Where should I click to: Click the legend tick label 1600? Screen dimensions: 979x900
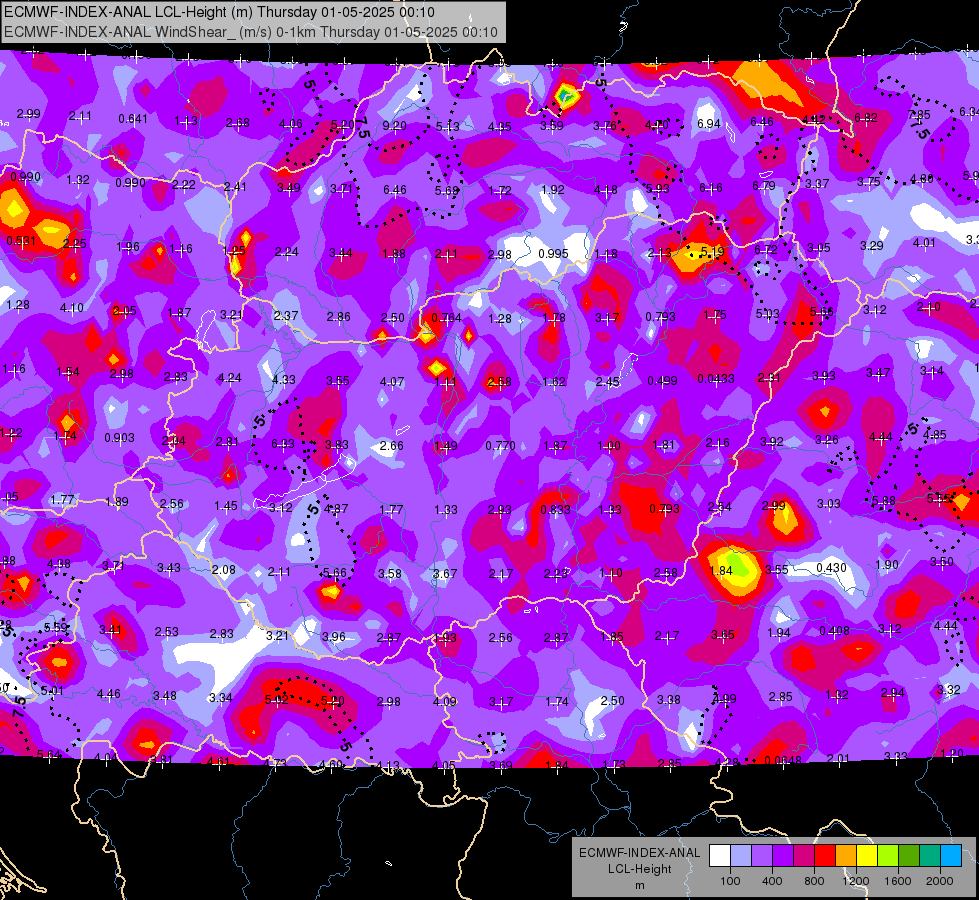pos(898,881)
